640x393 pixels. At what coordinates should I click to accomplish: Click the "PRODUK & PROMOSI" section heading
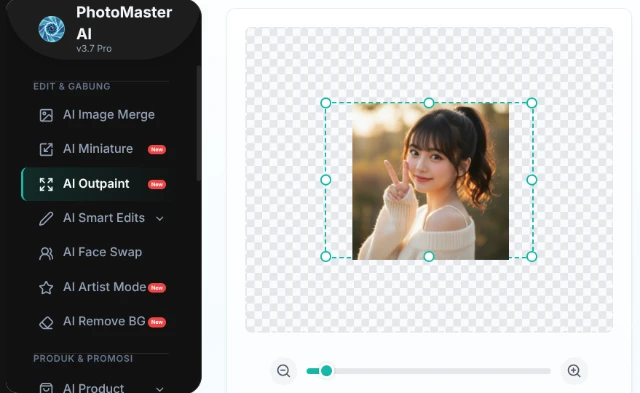(x=83, y=359)
